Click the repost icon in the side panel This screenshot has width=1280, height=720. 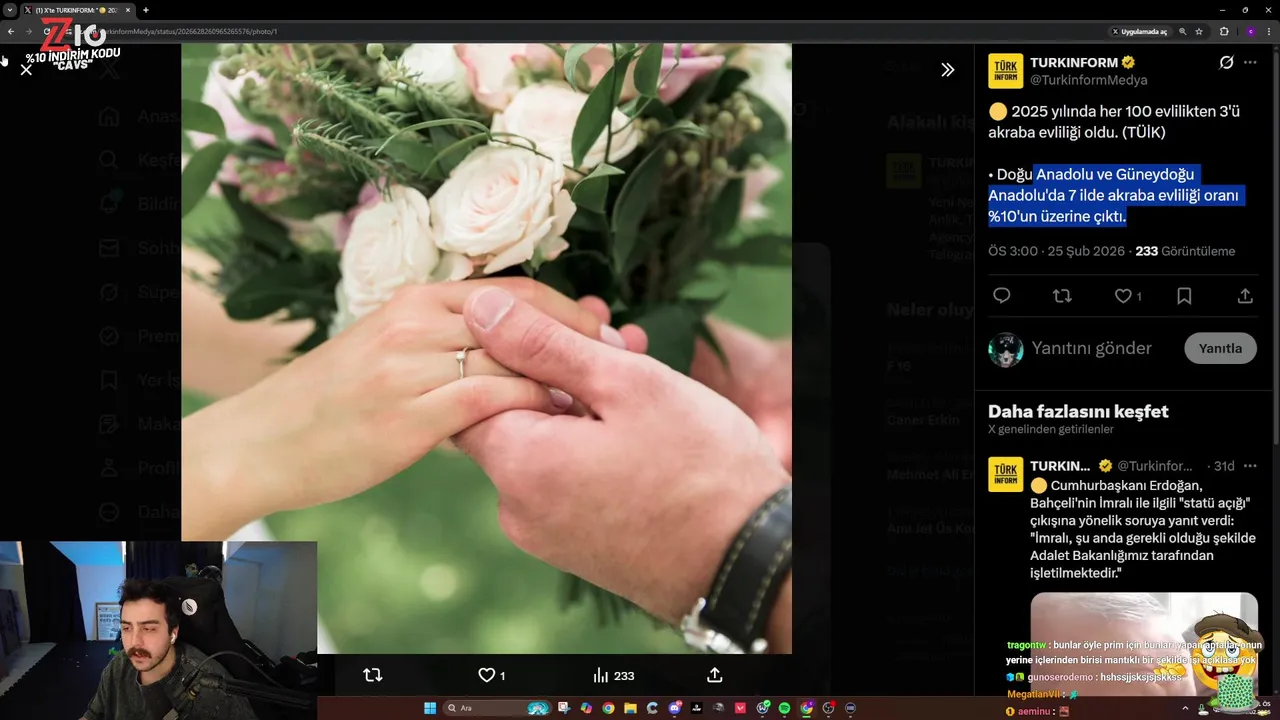pyautogui.click(x=1062, y=296)
